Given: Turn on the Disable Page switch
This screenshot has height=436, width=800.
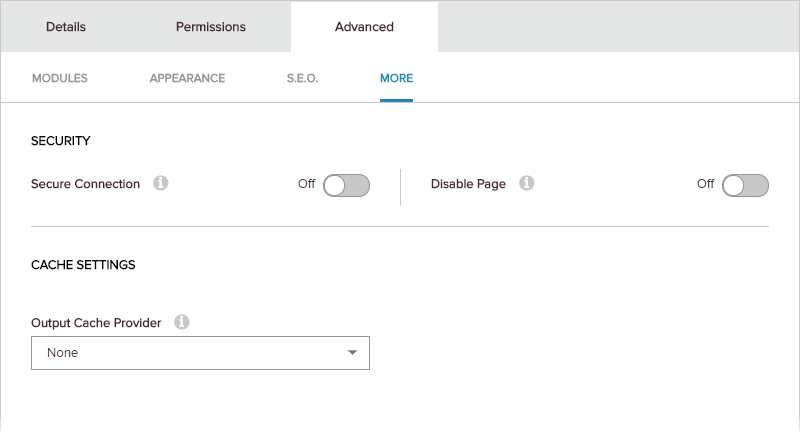Looking at the screenshot, I should [745, 185].
